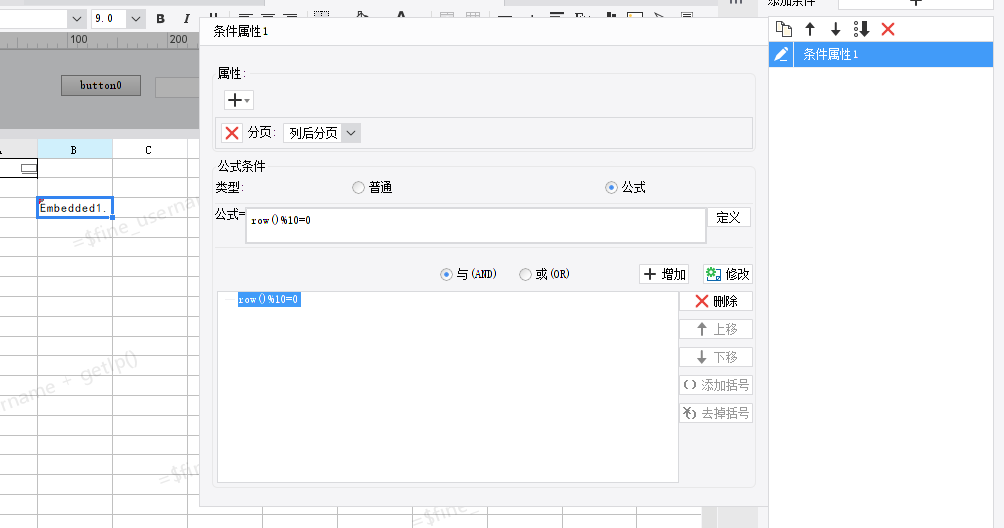Viewport: 1004px width, 528px height.
Task: Toggle bold formatting
Action: pos(160,19)
